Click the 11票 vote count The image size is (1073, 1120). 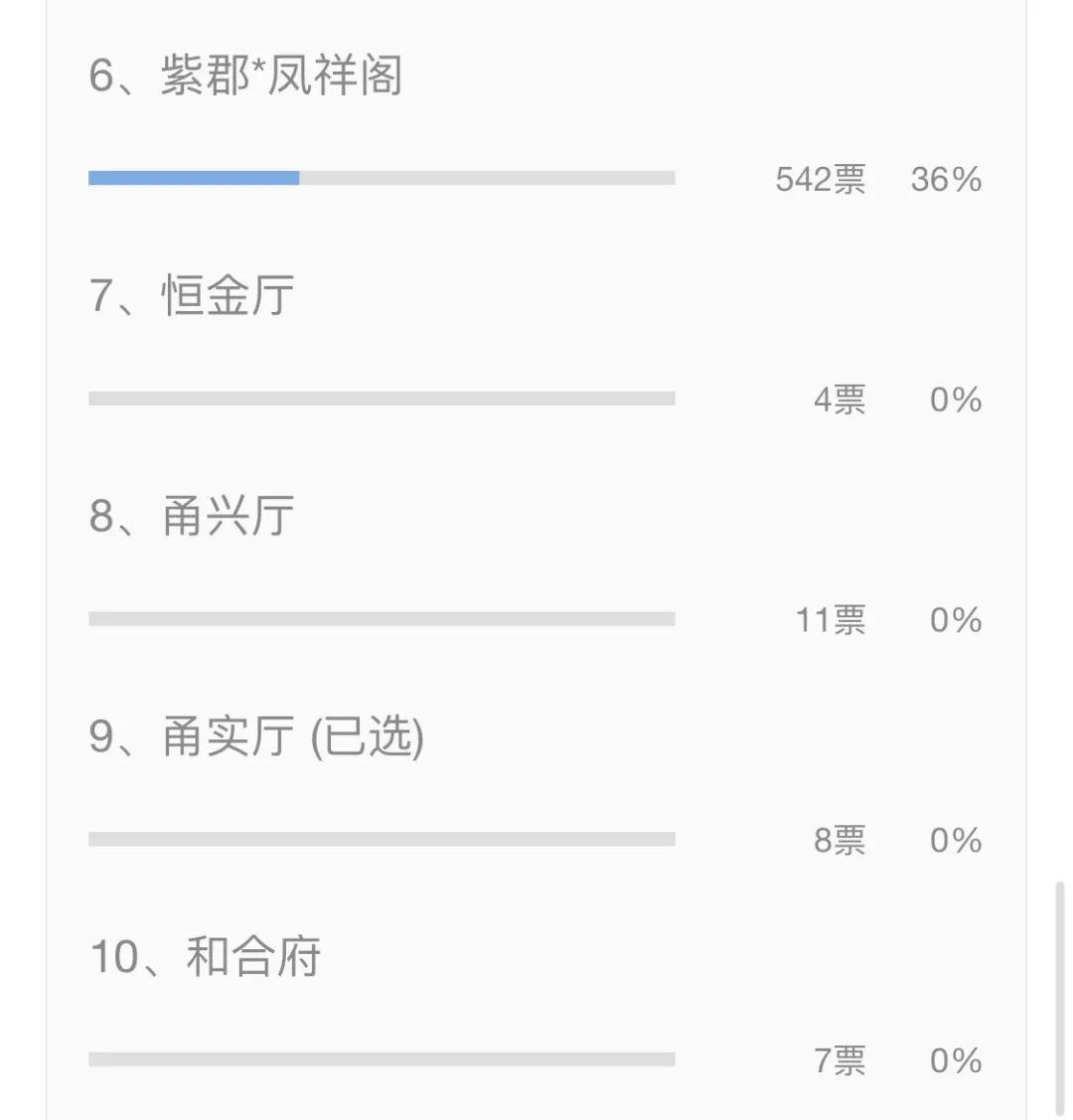831,620
